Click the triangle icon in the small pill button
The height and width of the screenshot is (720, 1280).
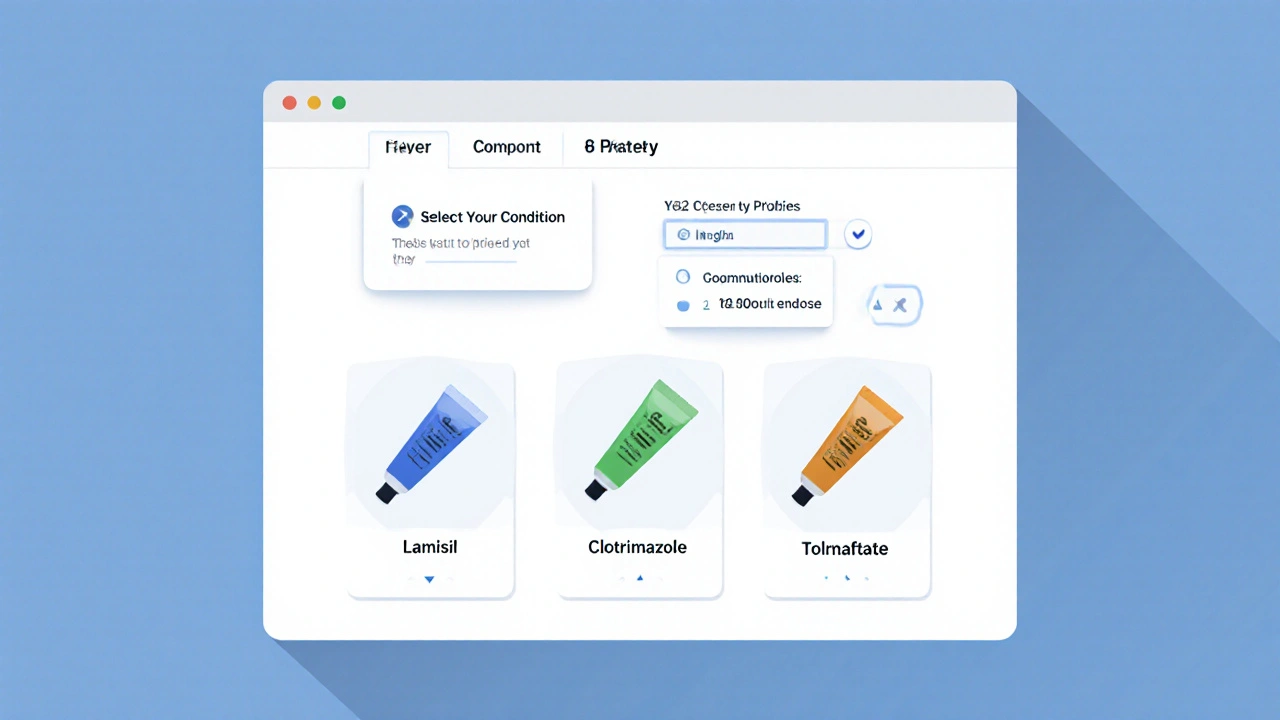click(x=878, y=306)
